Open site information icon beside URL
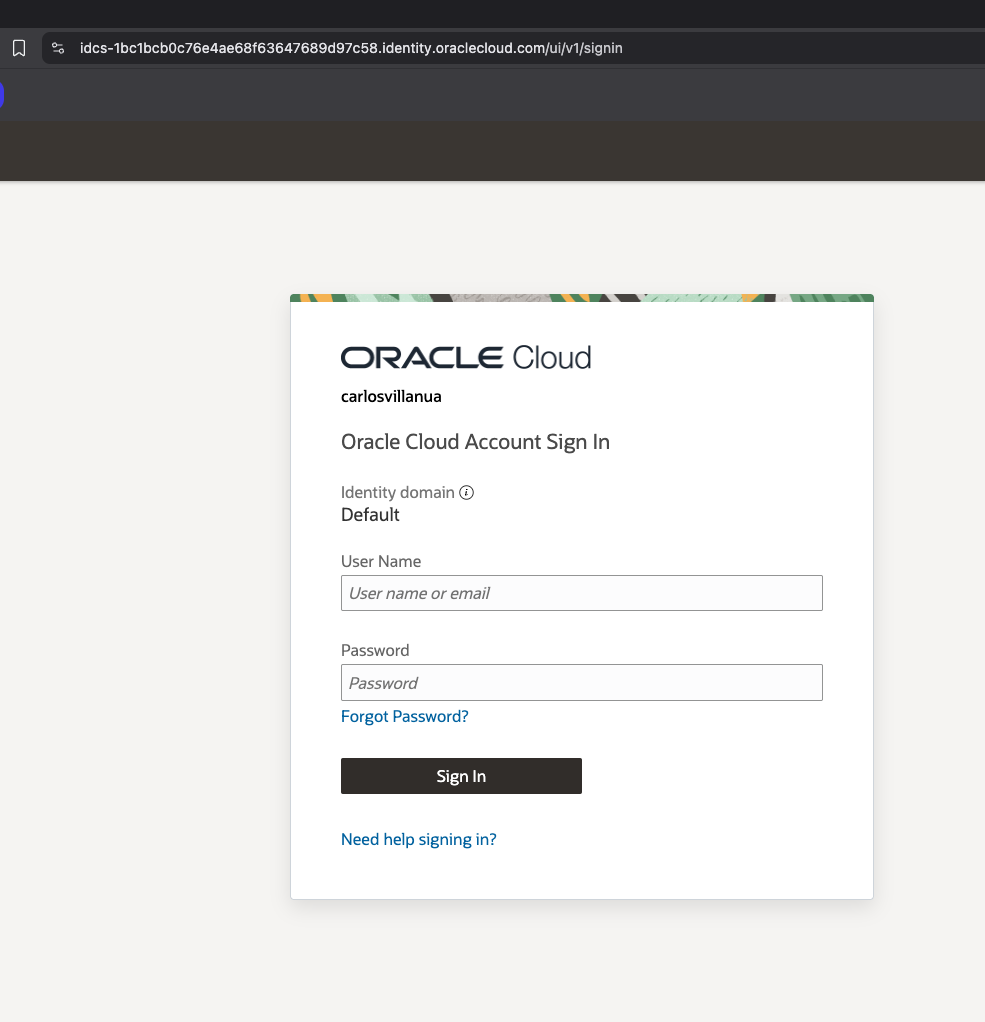This screenshot has width=985, height=1022. pyautogui.click(x=58, y=48)
